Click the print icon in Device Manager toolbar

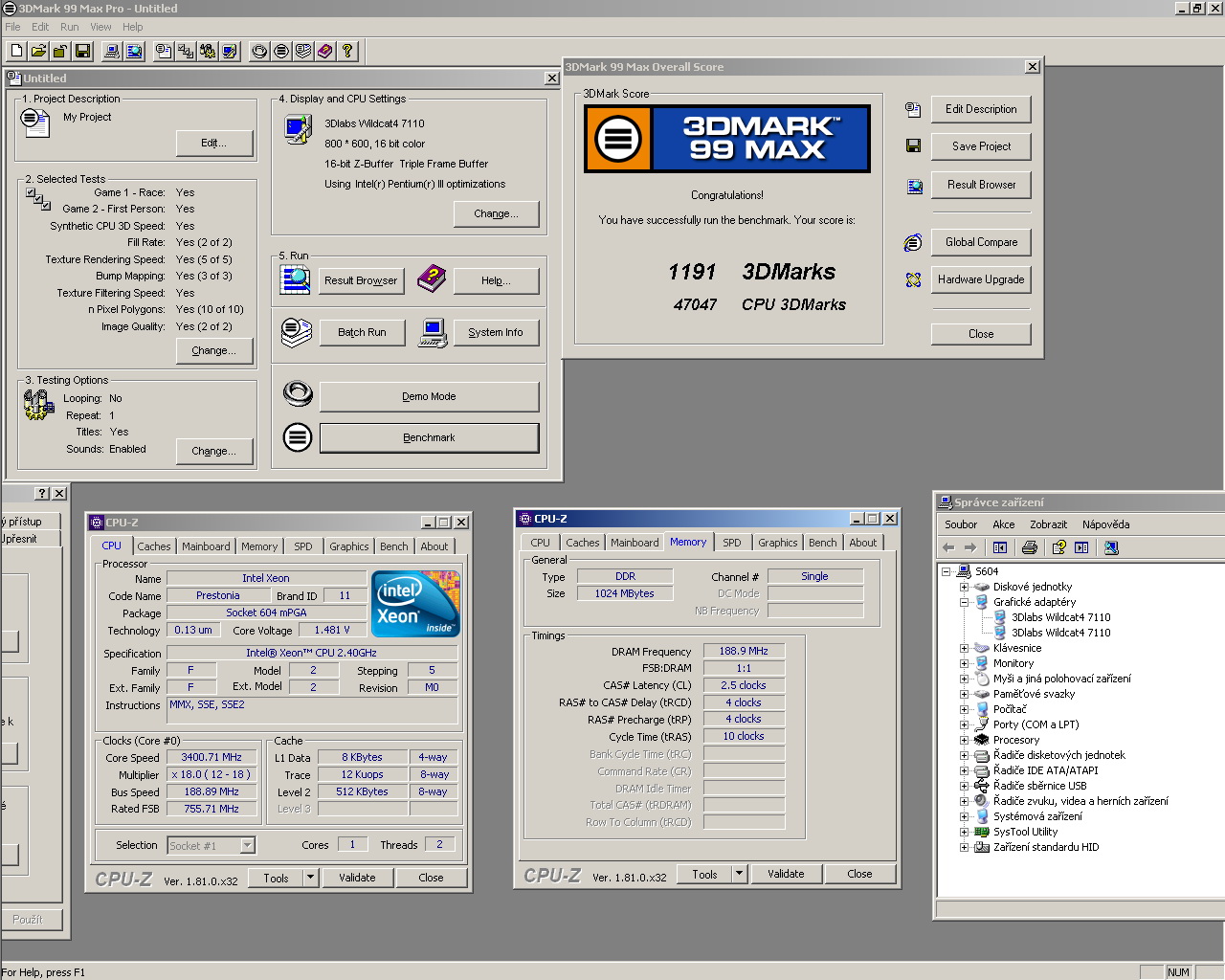[x=1029, y=547]
